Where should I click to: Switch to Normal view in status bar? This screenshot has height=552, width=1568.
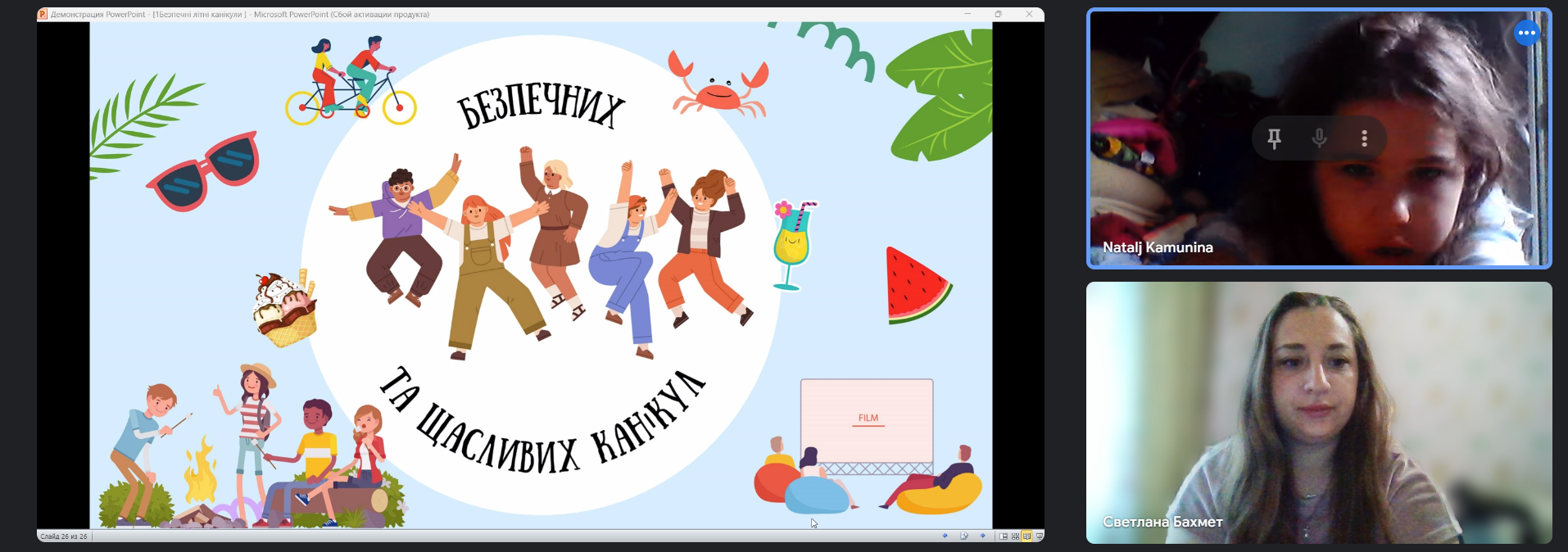pyautogui.click(x=1004, y=536)
